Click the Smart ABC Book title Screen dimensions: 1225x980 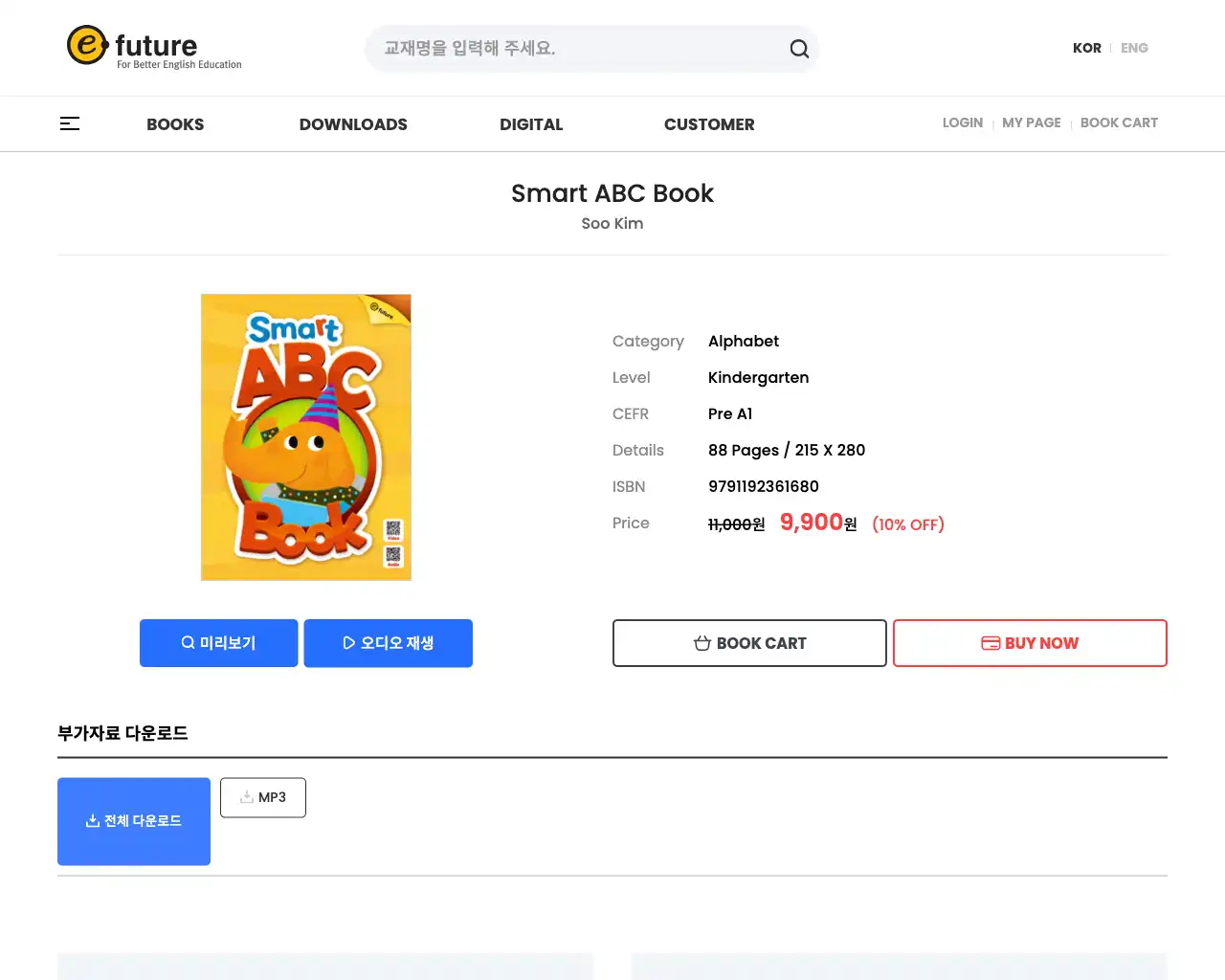[612, 193]
